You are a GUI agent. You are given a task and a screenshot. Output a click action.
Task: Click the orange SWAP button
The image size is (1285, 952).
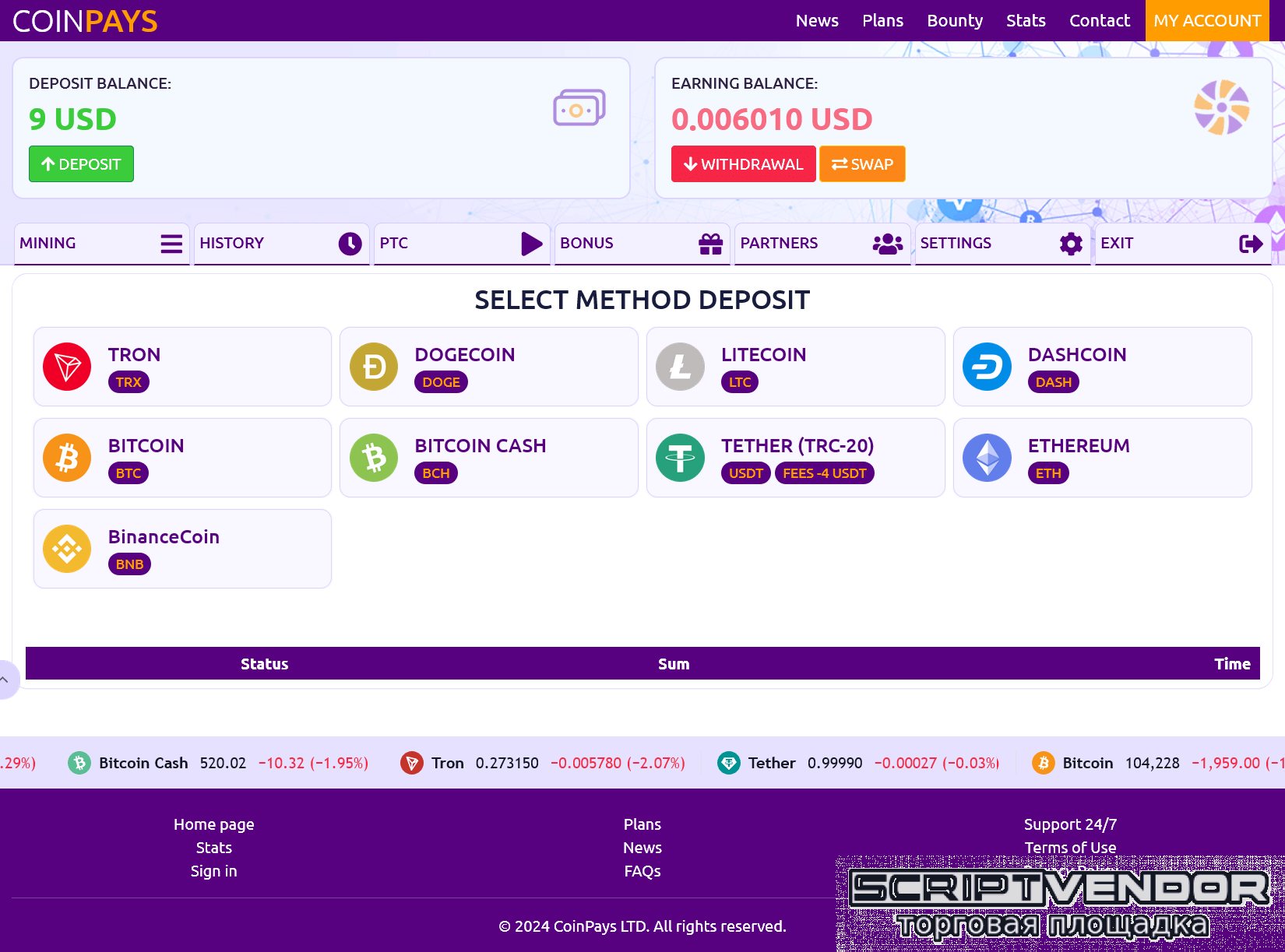tap(862, 164)
